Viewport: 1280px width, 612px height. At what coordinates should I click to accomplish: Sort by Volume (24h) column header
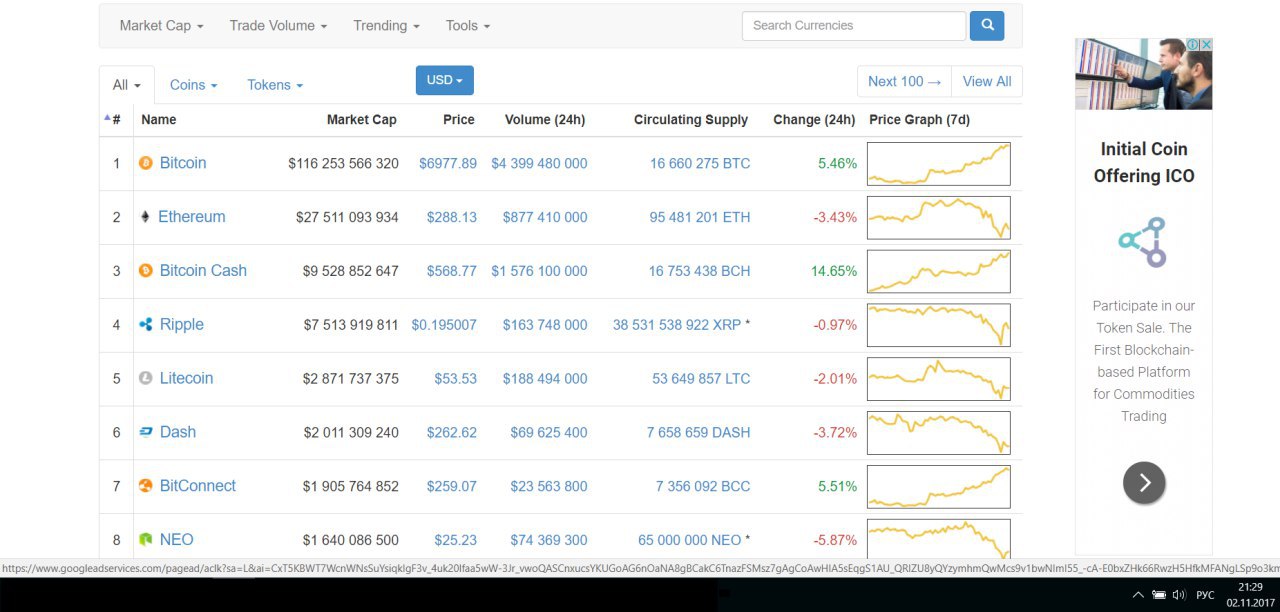pyautogui.click(x=545, y=120)
